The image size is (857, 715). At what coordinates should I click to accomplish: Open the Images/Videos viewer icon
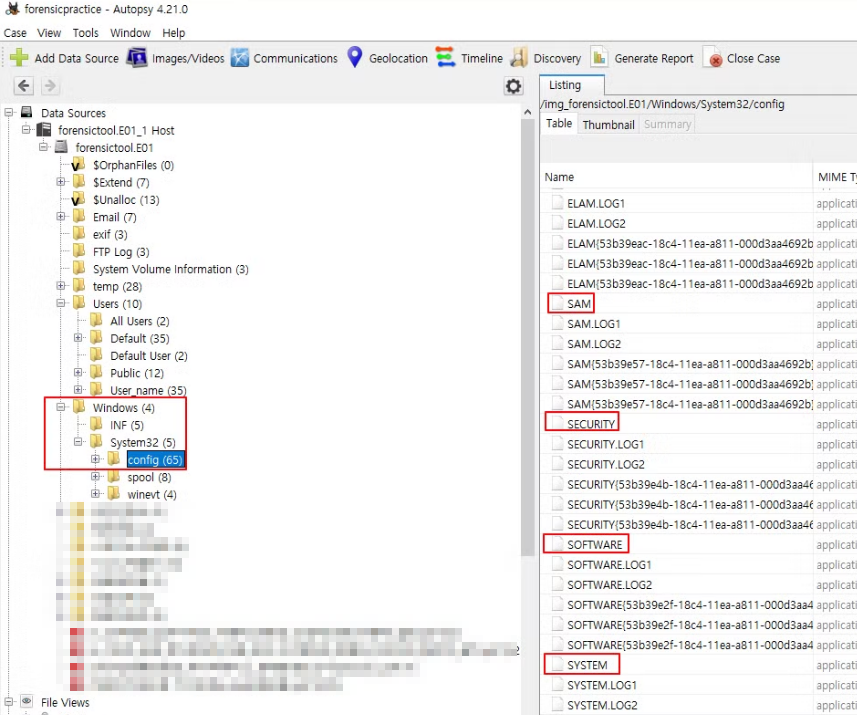pos(137,57)
